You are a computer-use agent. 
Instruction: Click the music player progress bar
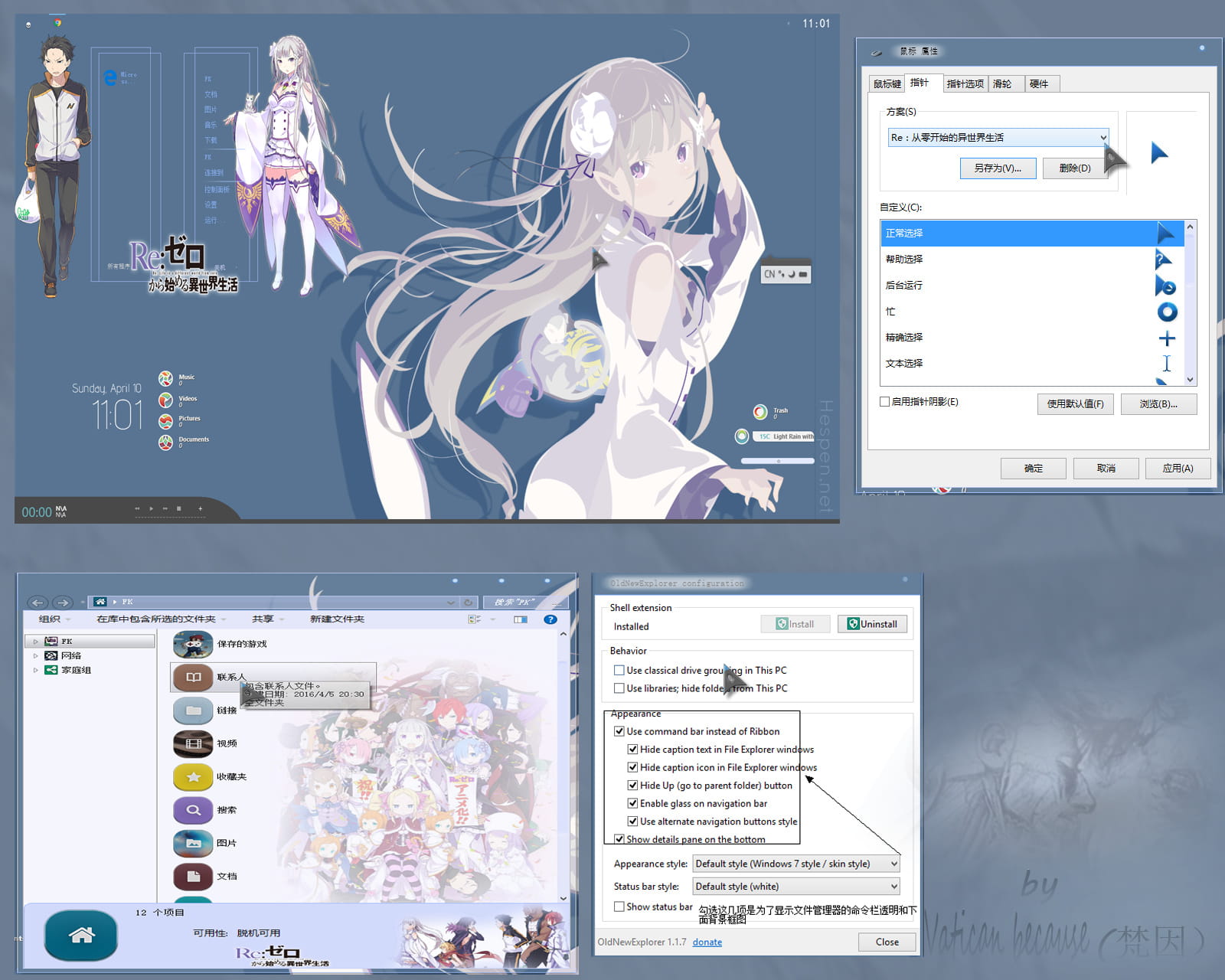pyautogui.click(x=170, y=518)
